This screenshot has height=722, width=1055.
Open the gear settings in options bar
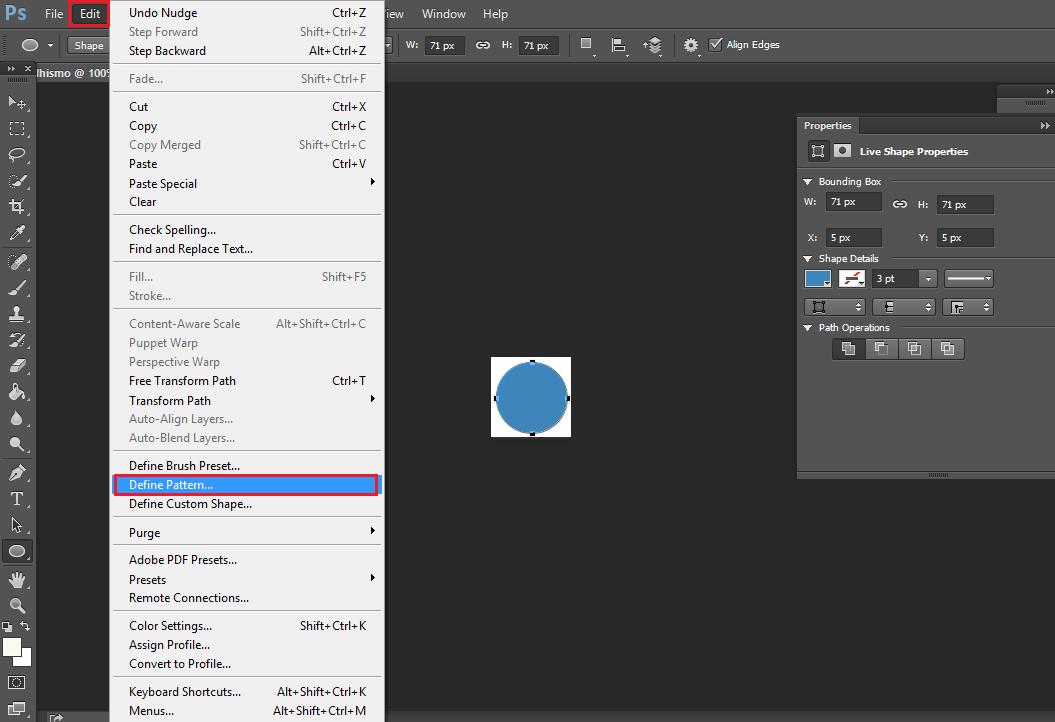pos(691,45)
